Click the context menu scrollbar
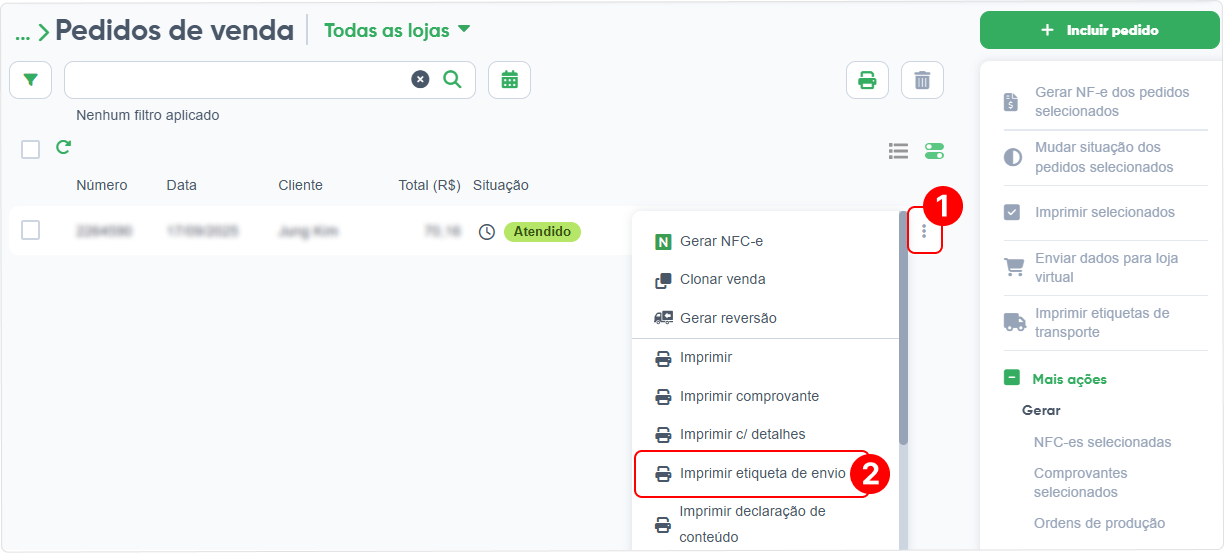This screenshot has height=553, width=1224. click(x=903, y=330)
